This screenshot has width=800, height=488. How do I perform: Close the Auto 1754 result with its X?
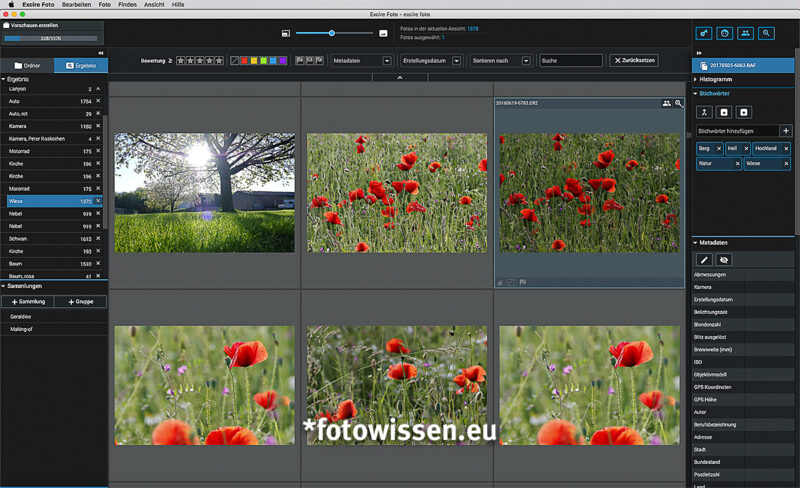point(98,101)
